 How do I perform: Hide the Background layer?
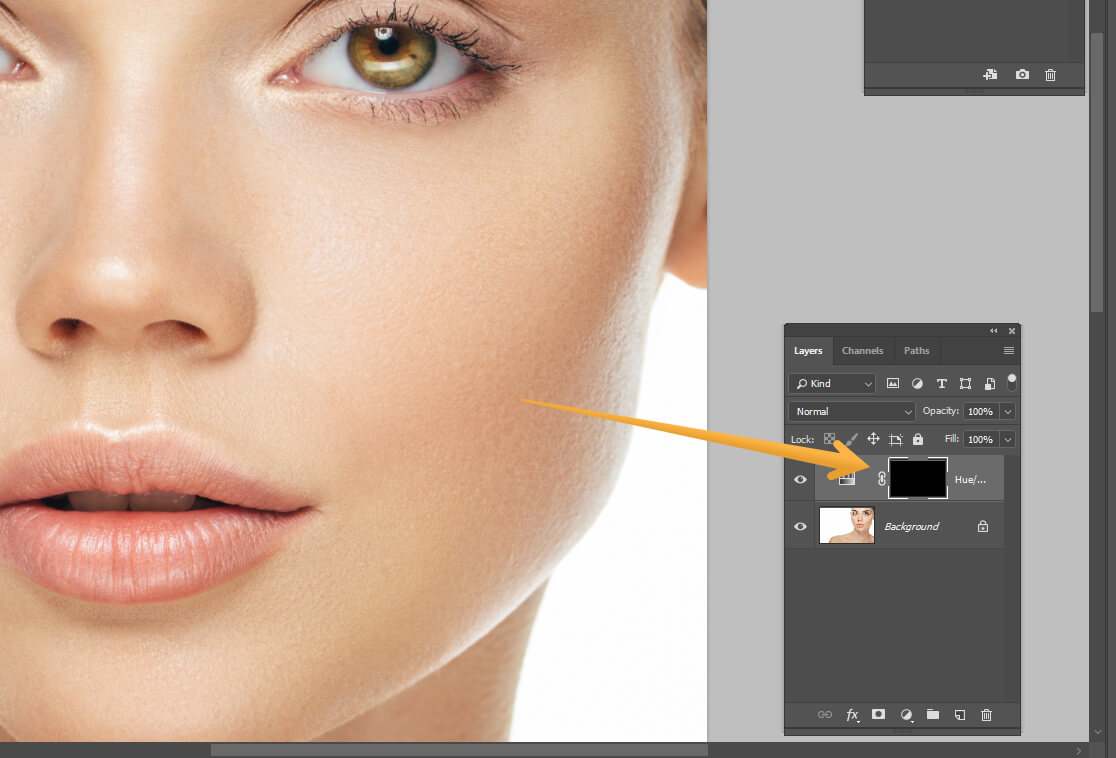click(x=800, y=525)
